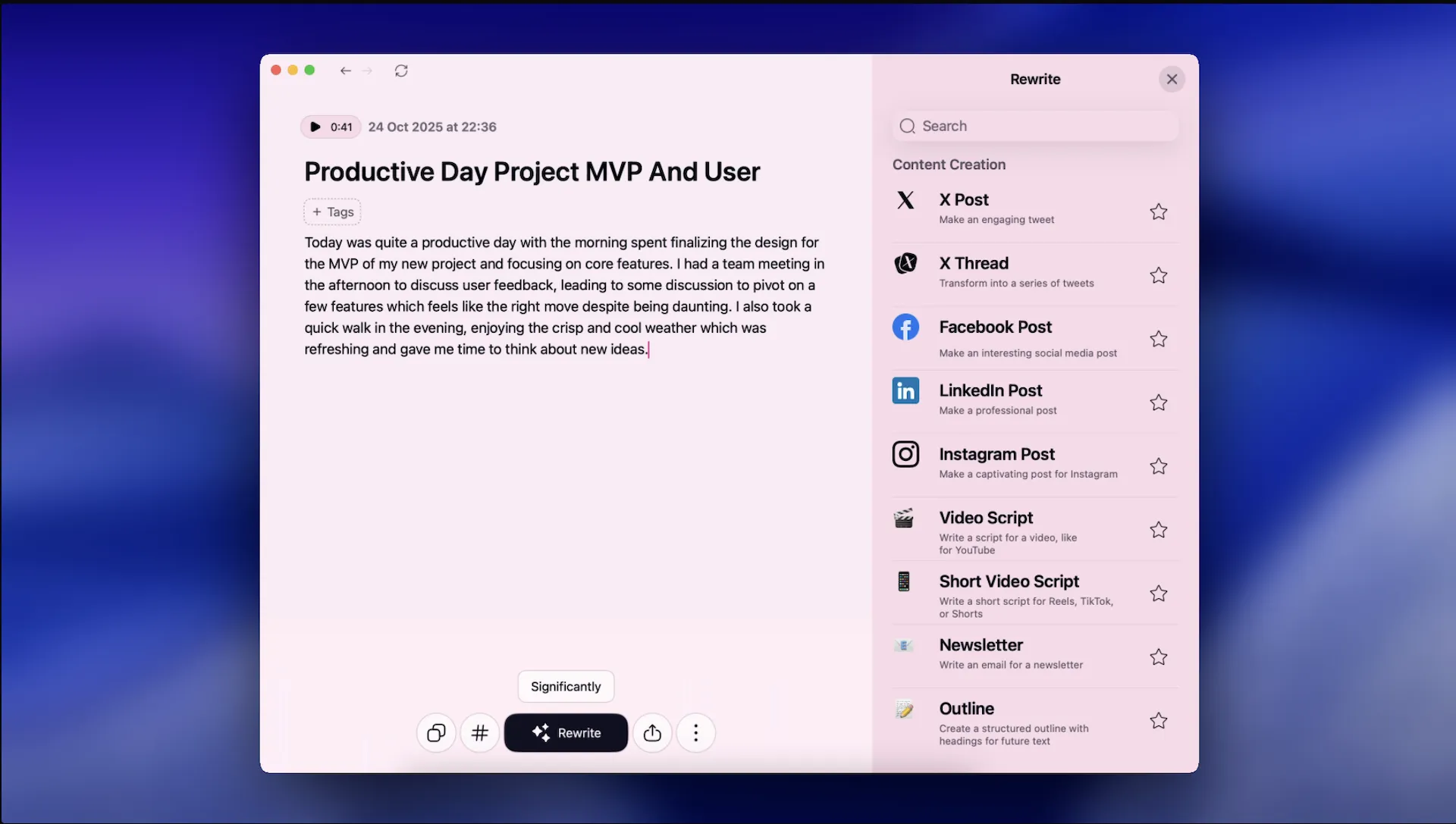Click the hashtag tags icon button

pos(480,733)
